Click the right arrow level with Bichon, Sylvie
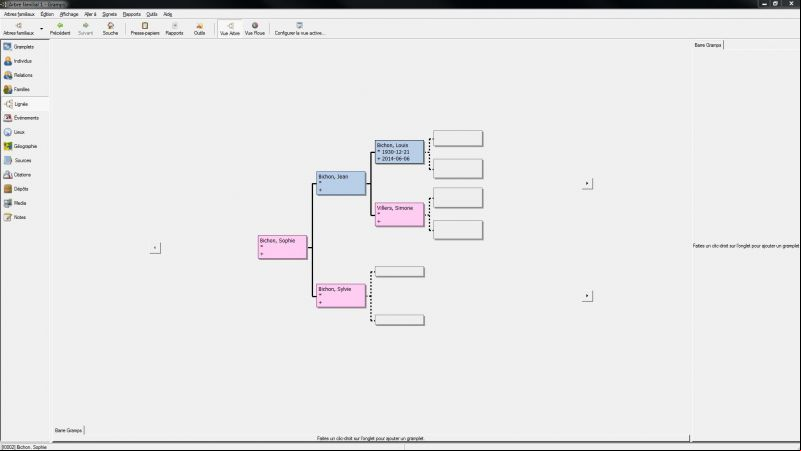 [587, 296]
